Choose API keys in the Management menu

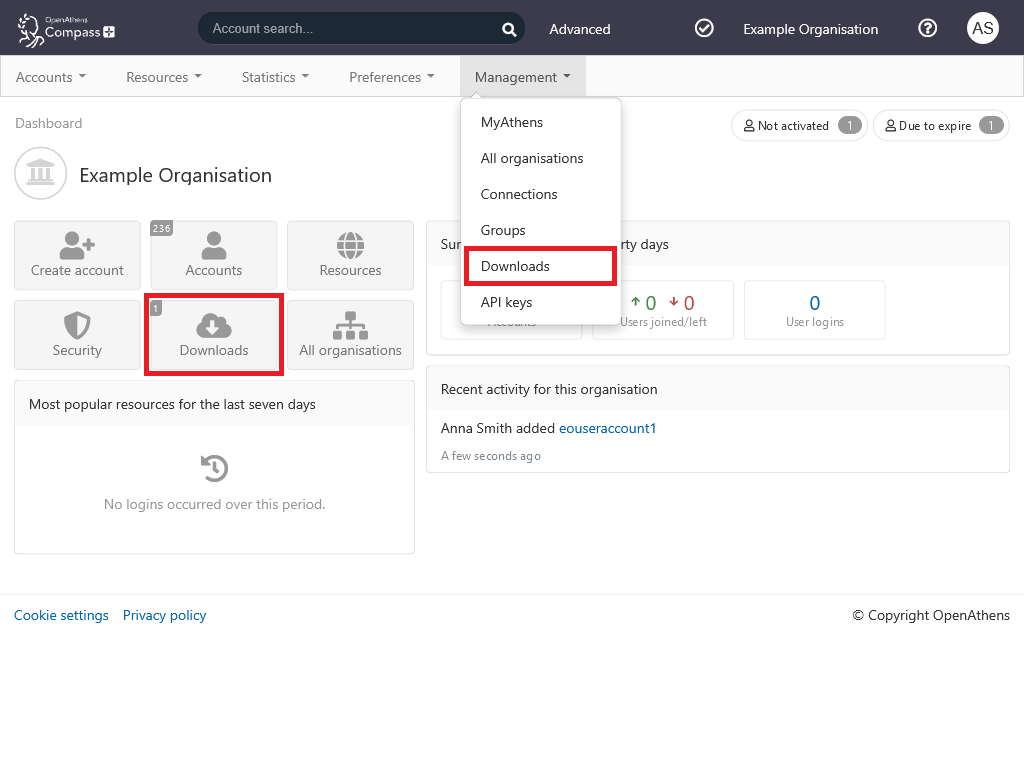click(x=507, y=302)
